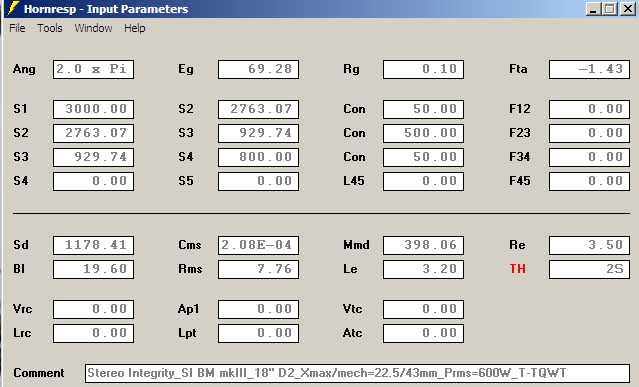Screen dimensions: 639x387
Task: Open the Tools menu
Action: click(50, 28)
